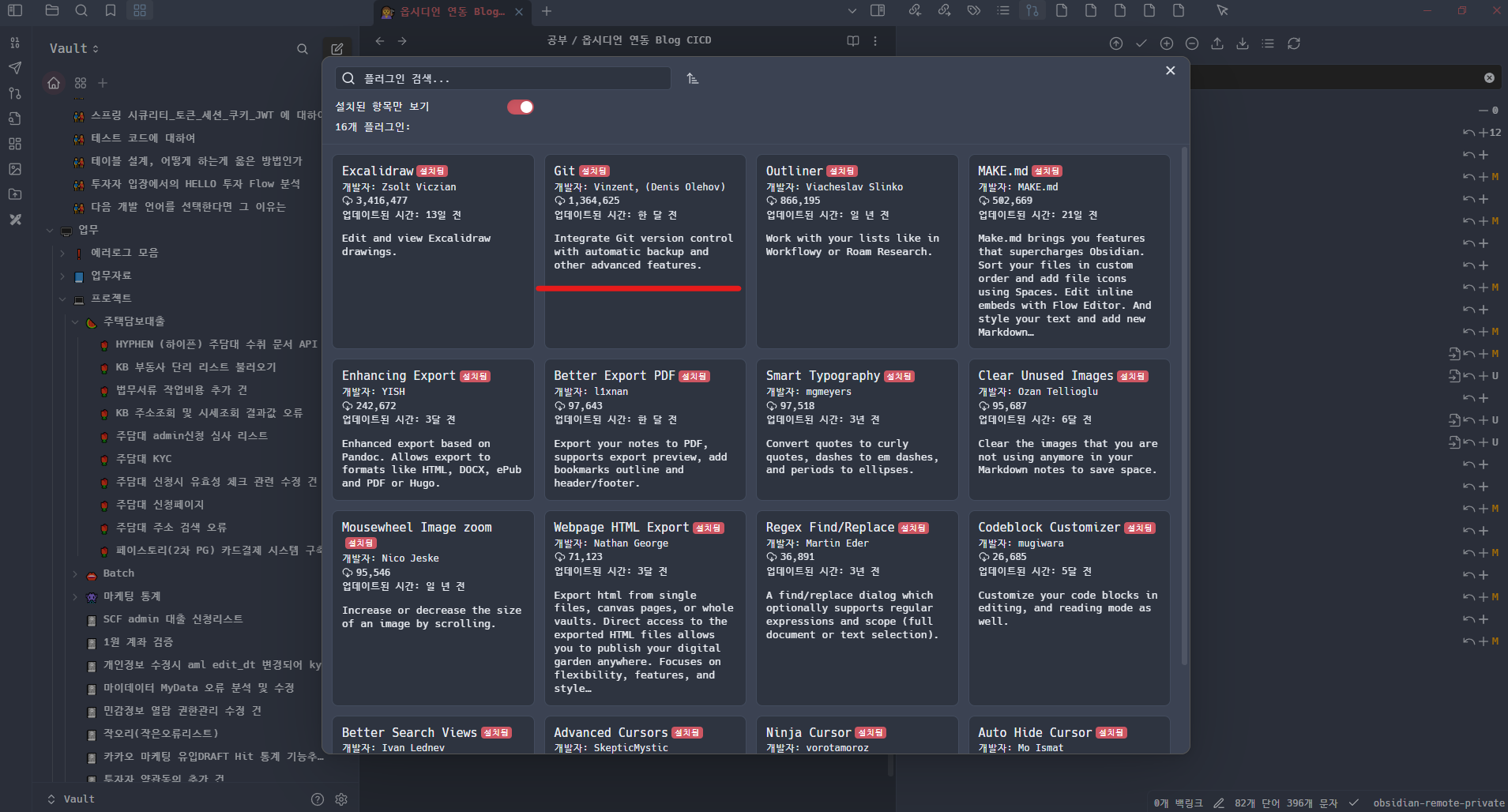Toggle reading view via the book icon
1508x812 pixels.
click(x=853, y=41)
